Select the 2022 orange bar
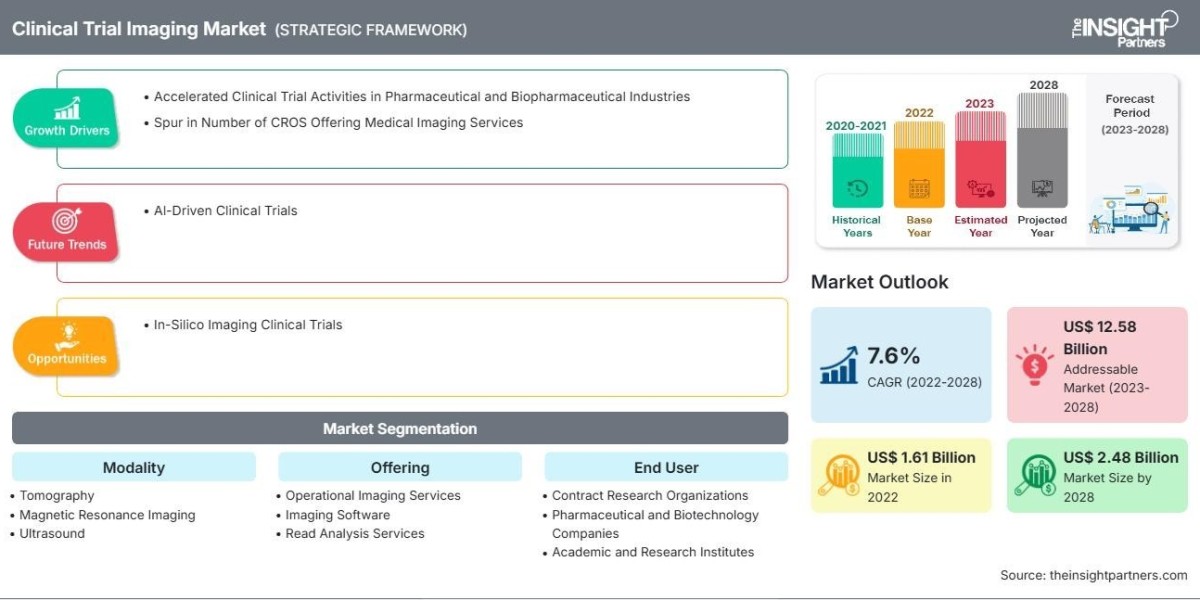This screenshot has width=1200, height=600. tap(919, 164)
